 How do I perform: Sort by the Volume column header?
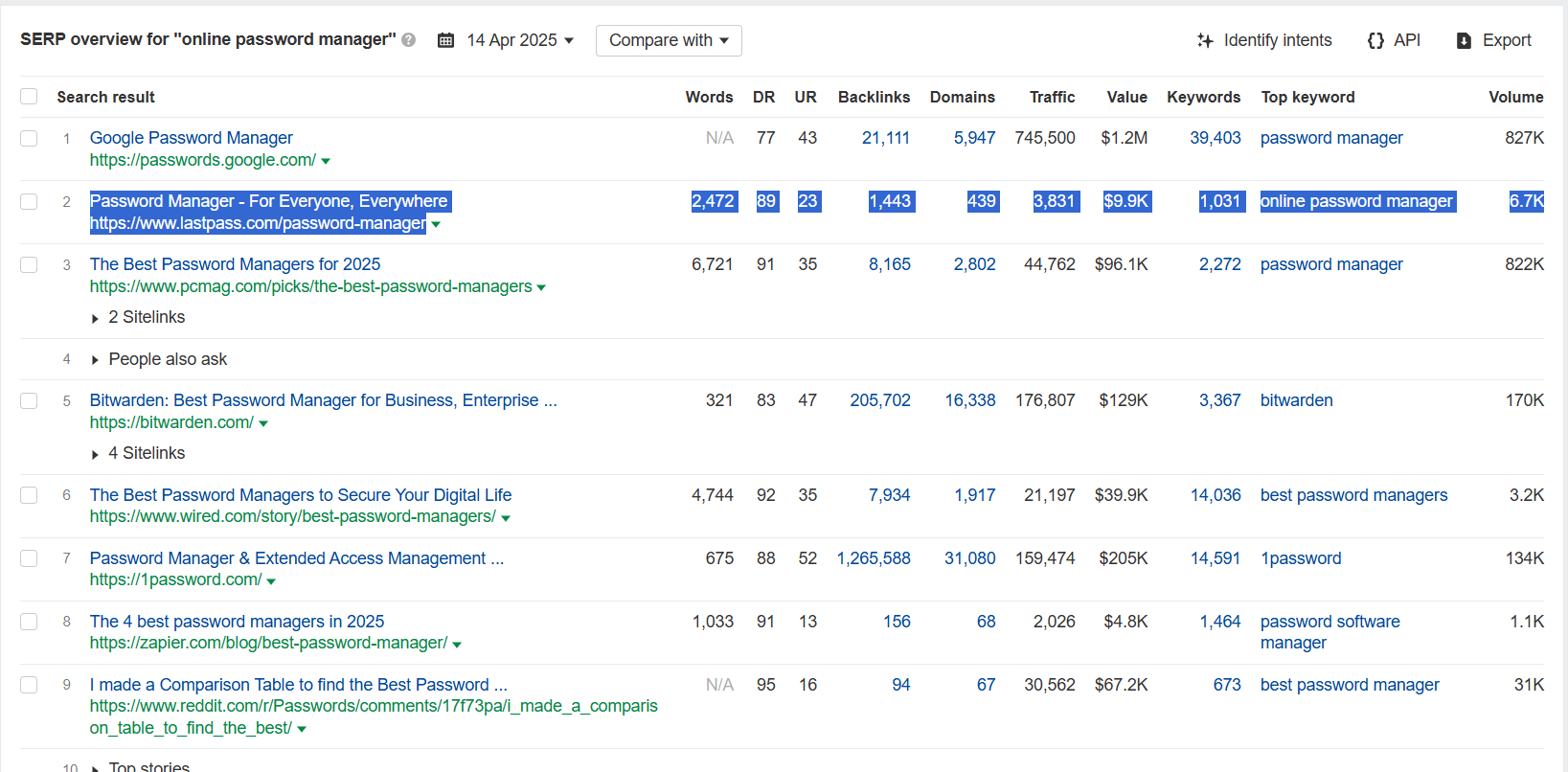[1515, 97]
